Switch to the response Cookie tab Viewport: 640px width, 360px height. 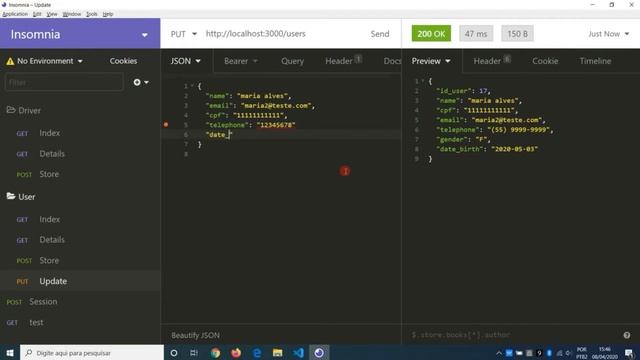pos(545,61)
